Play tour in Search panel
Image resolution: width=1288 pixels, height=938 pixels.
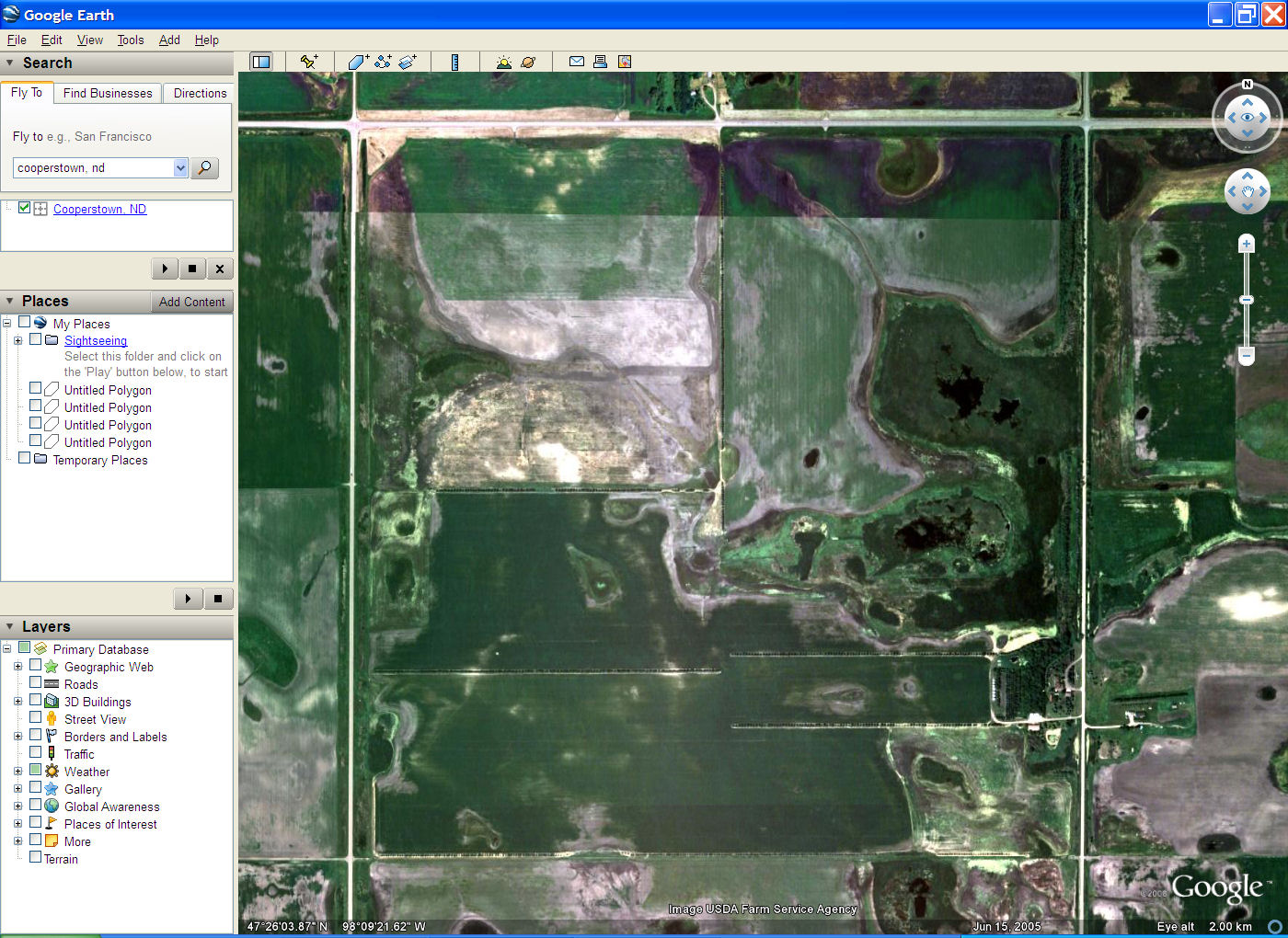(165, 269)
